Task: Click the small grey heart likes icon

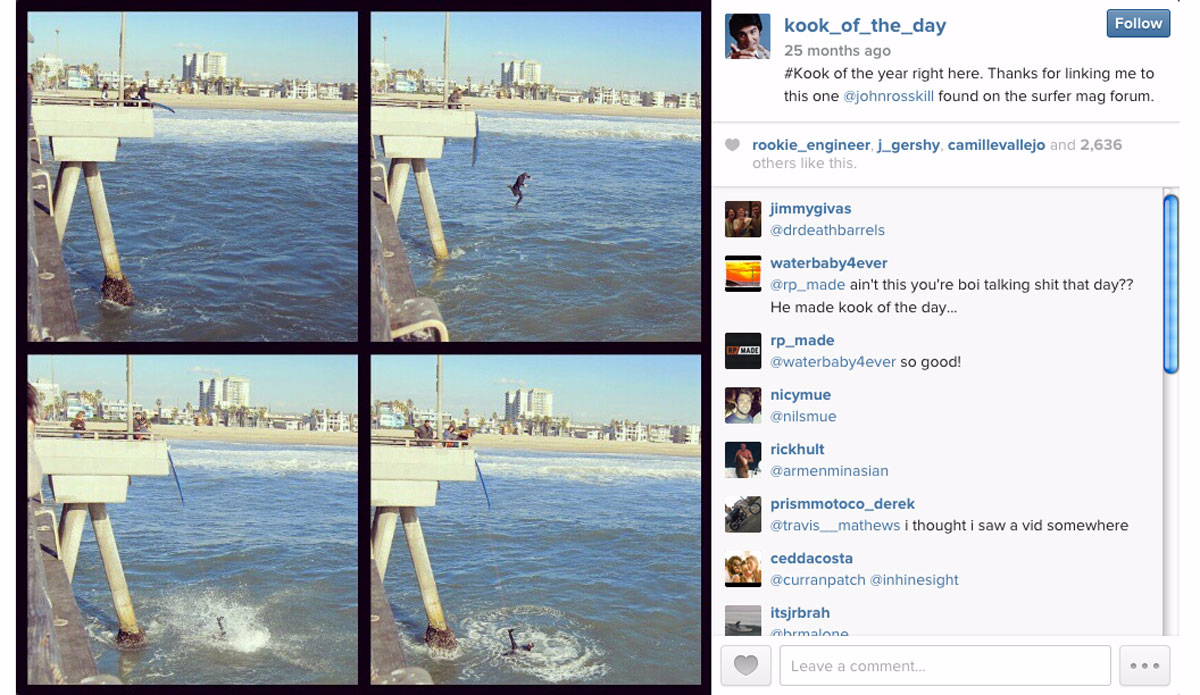Action: (x=732, y=145)
